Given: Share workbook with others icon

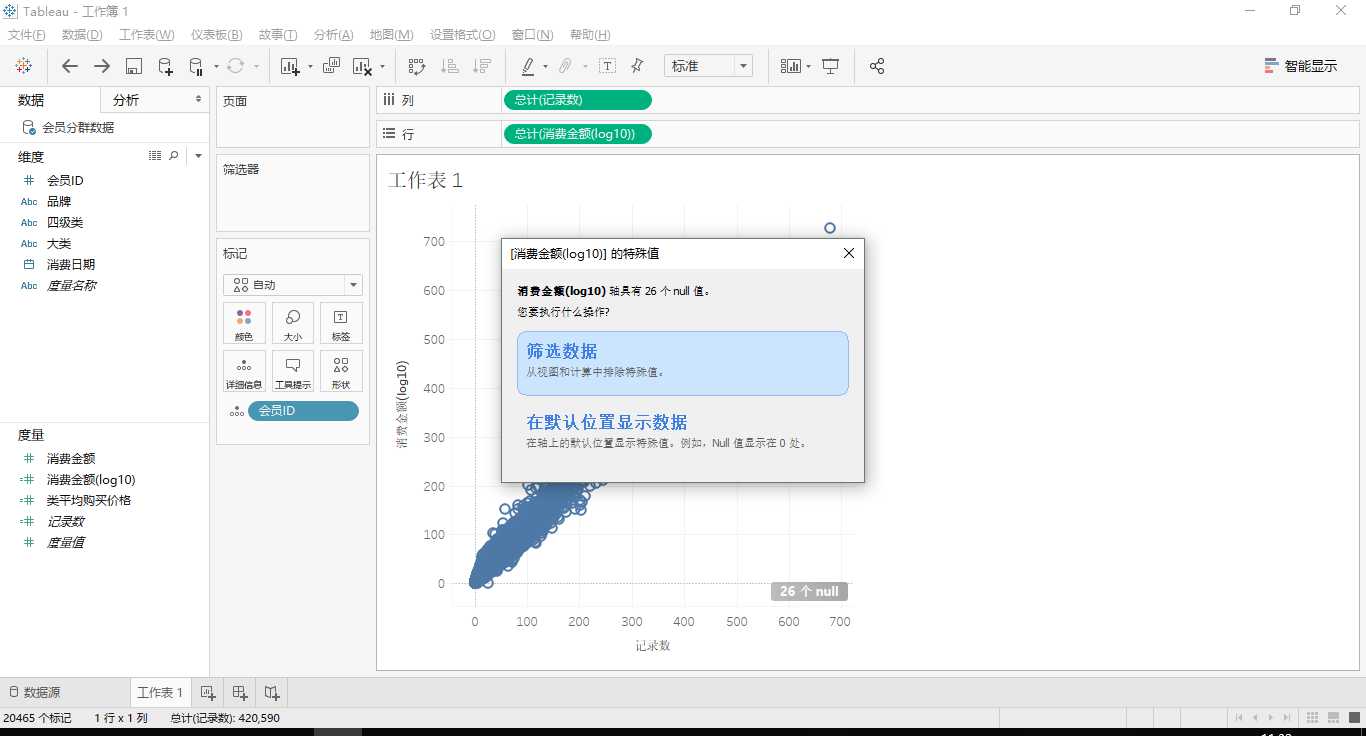Looking at the screenshot, I should (x=877, y=66).
